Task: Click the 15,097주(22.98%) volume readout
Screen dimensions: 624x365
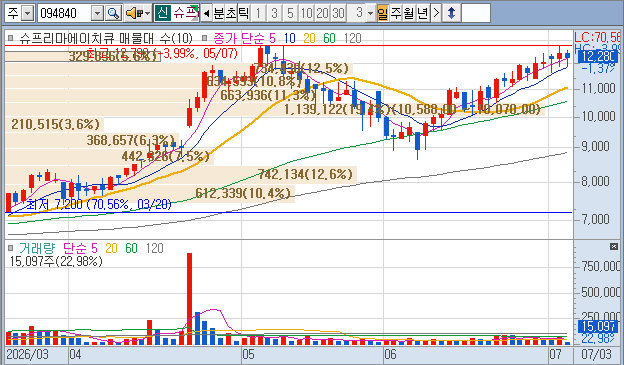Action: tap(56, 262)
